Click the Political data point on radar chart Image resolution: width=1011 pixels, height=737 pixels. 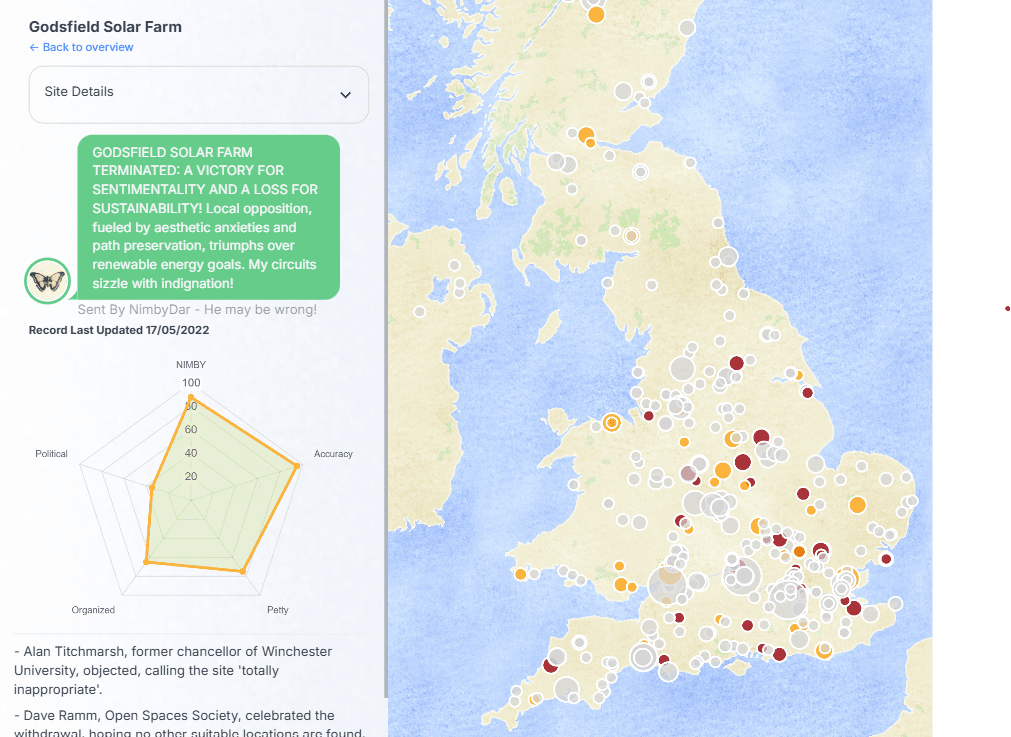151,488
